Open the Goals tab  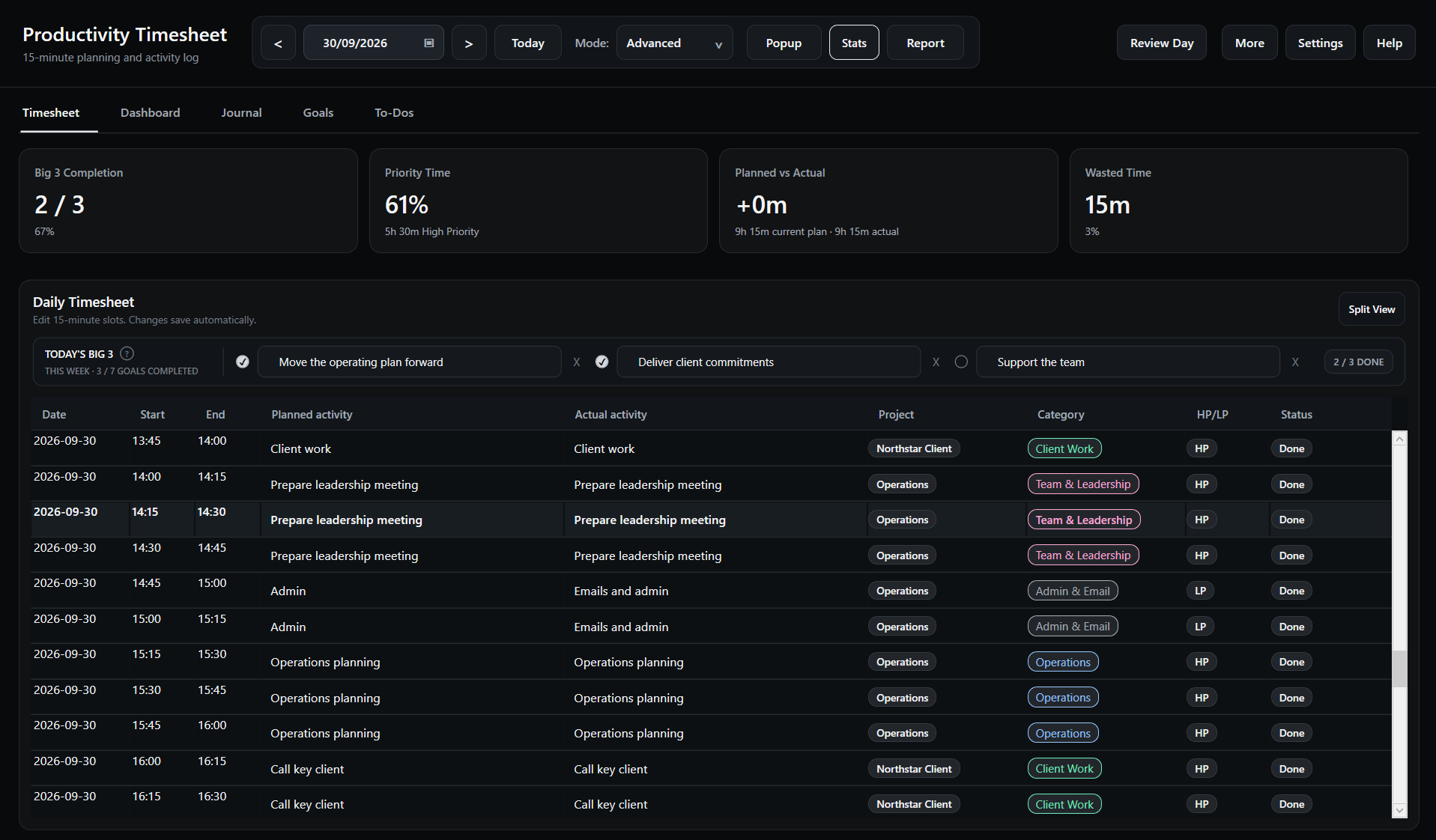(318, 112)
